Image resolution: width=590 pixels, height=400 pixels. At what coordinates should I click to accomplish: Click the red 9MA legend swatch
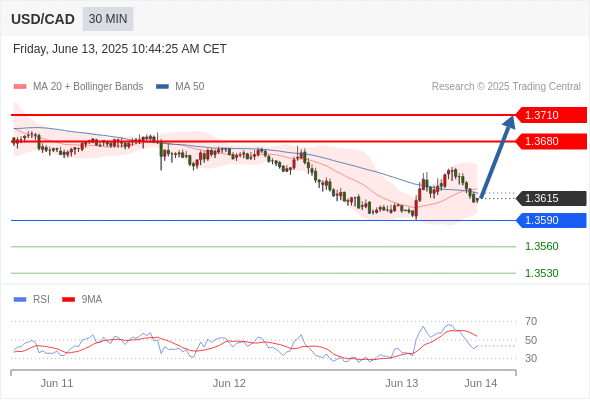[68, 300]
